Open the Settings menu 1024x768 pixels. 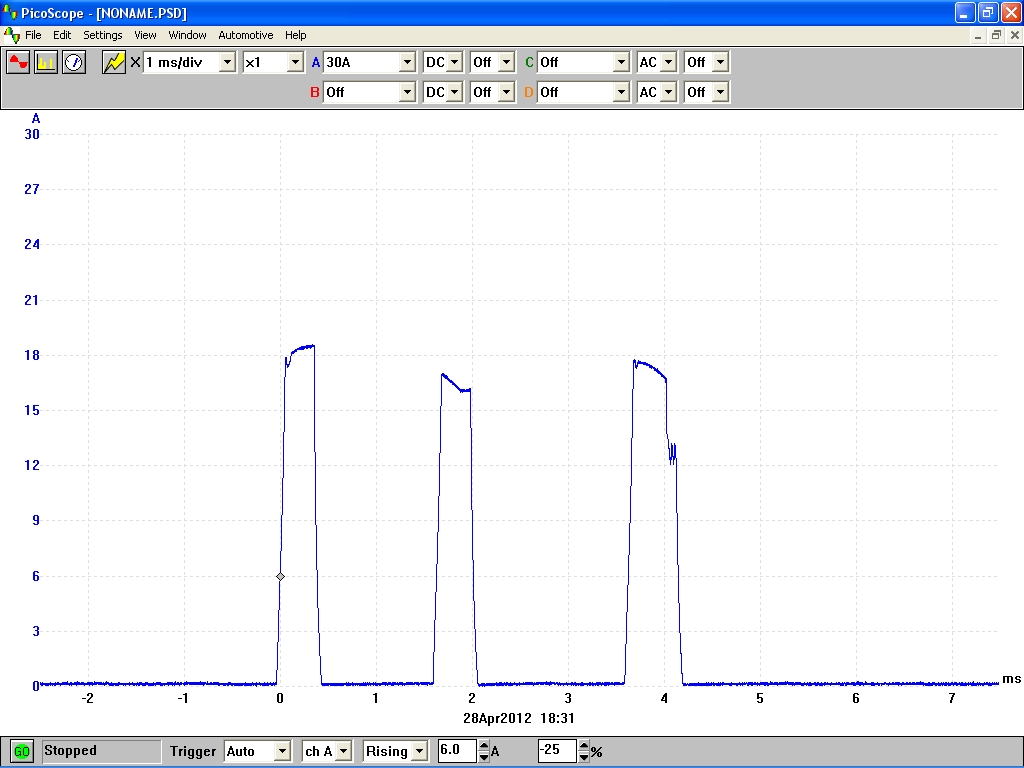pos(103,35)
